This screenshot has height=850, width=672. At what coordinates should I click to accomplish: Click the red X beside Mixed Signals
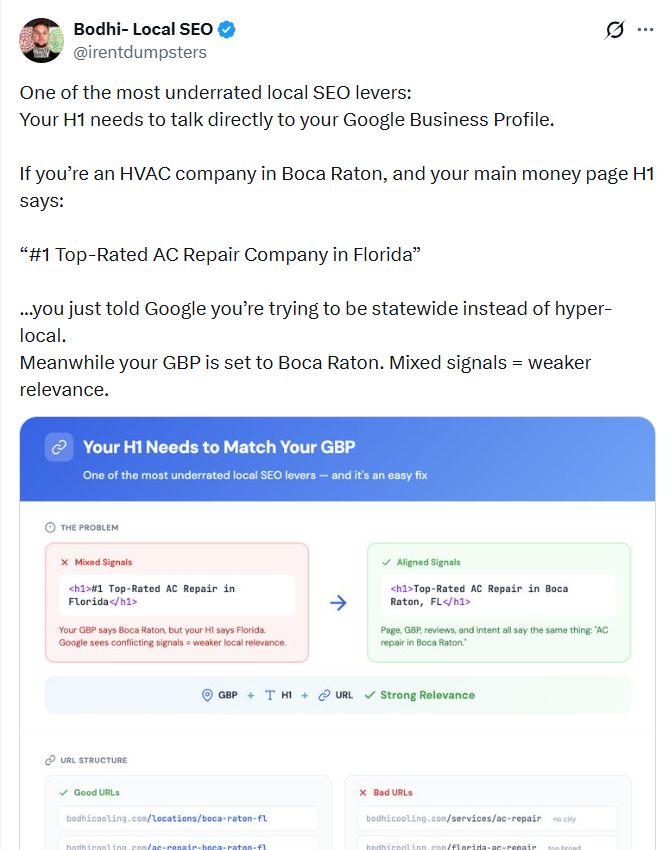65,562
